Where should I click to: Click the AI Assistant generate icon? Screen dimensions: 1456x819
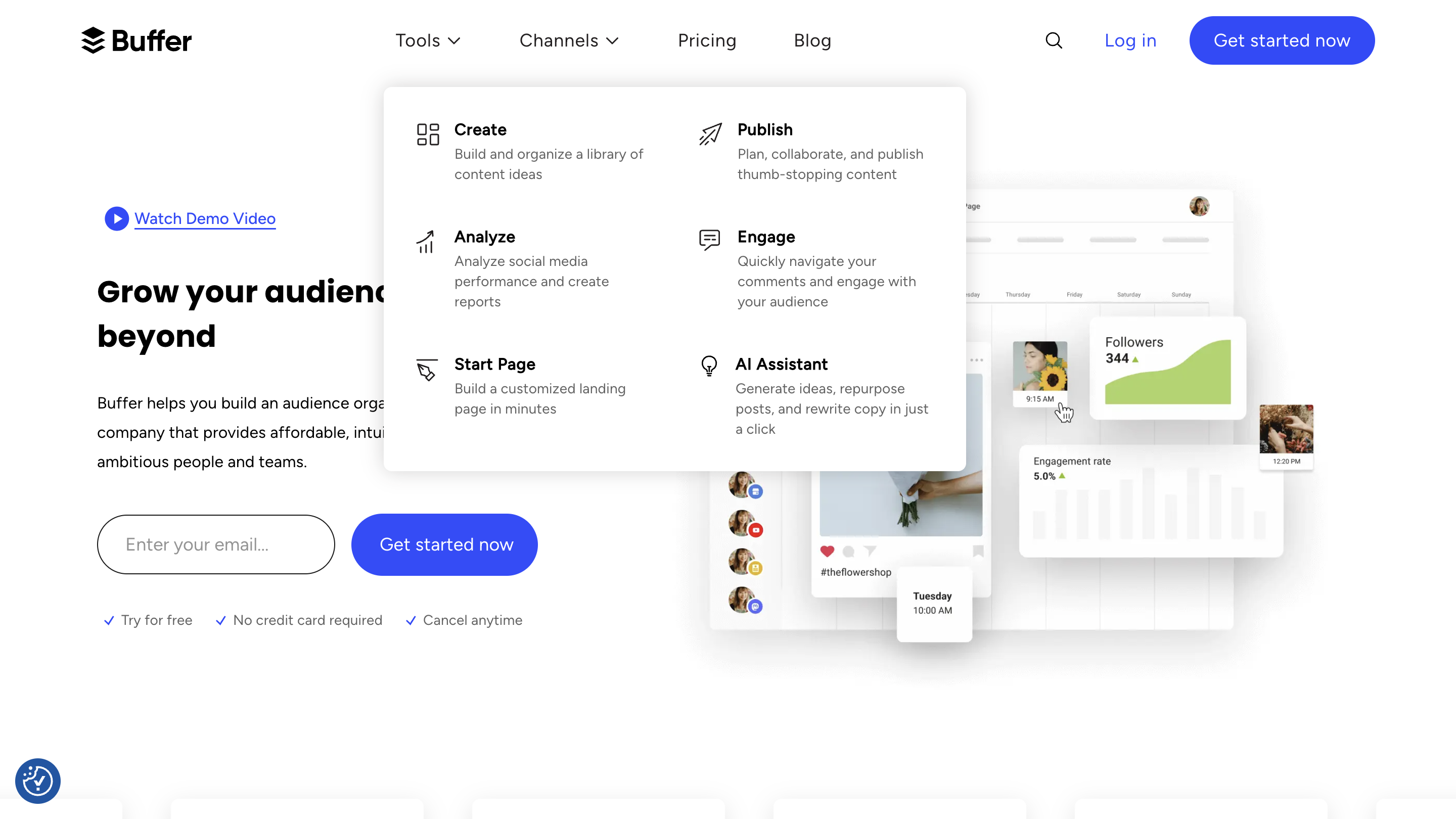coord(709,364)
